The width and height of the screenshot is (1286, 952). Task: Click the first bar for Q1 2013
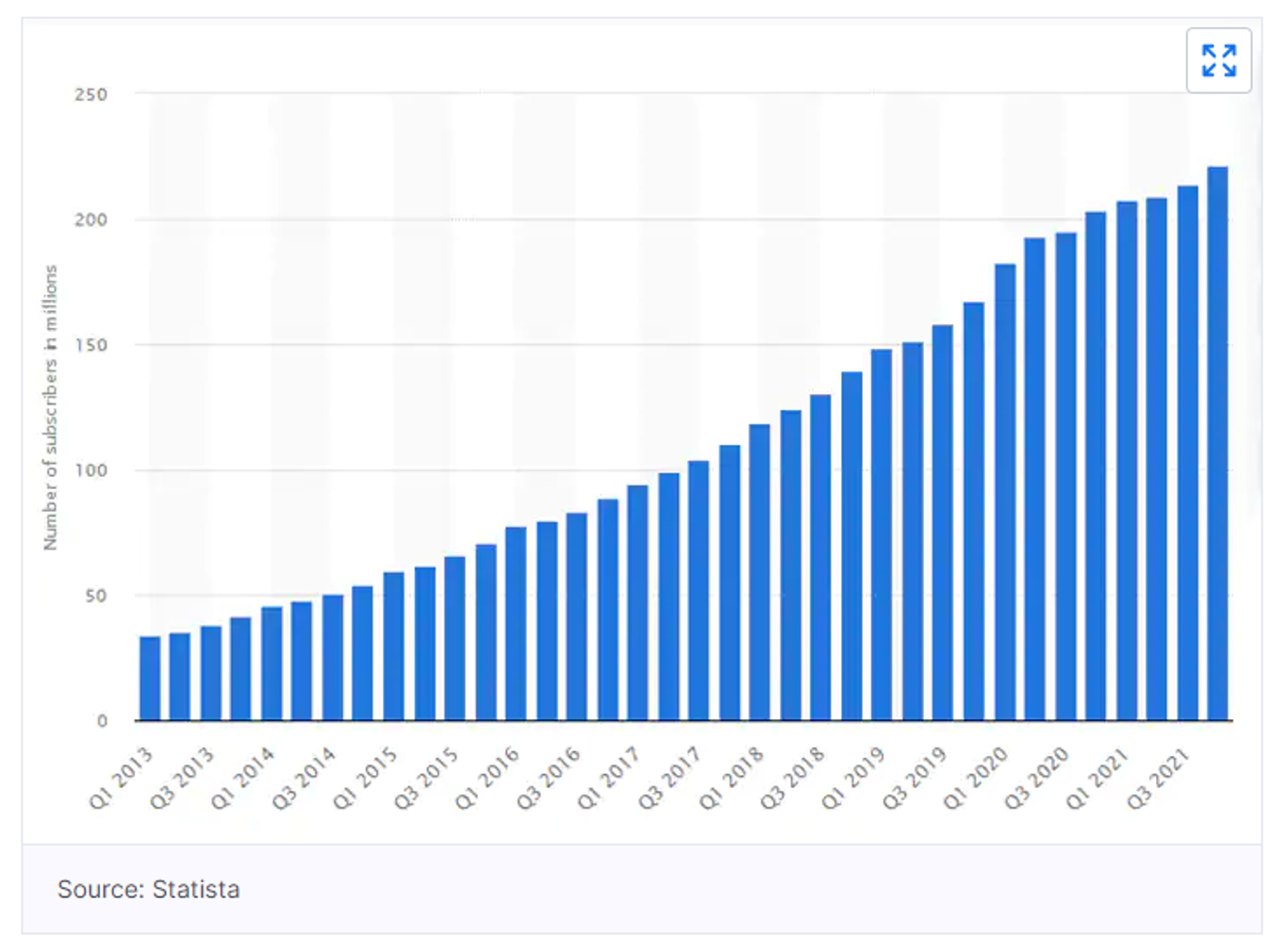[x=150, y=679]
